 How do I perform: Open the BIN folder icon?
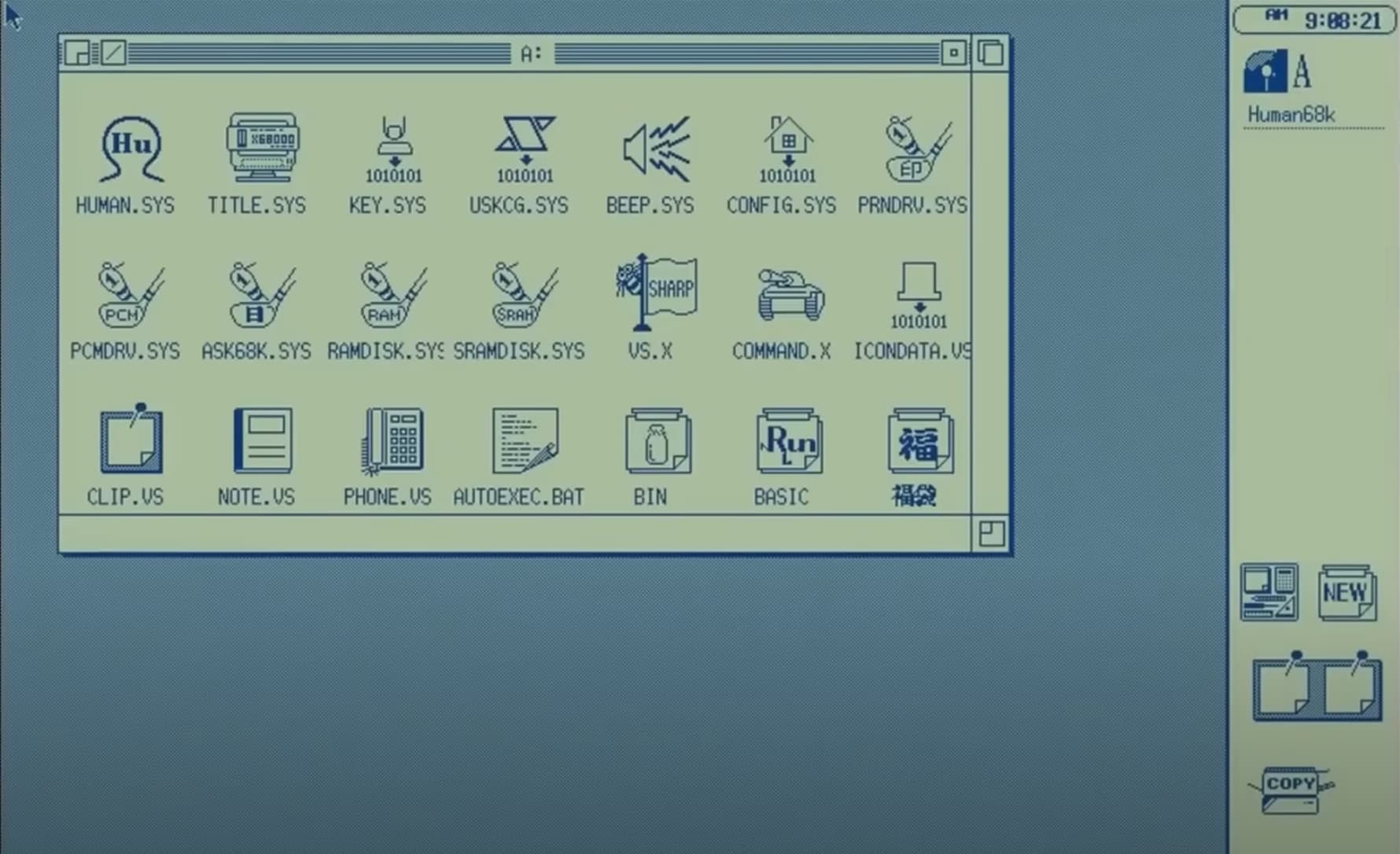click(658, 440)
